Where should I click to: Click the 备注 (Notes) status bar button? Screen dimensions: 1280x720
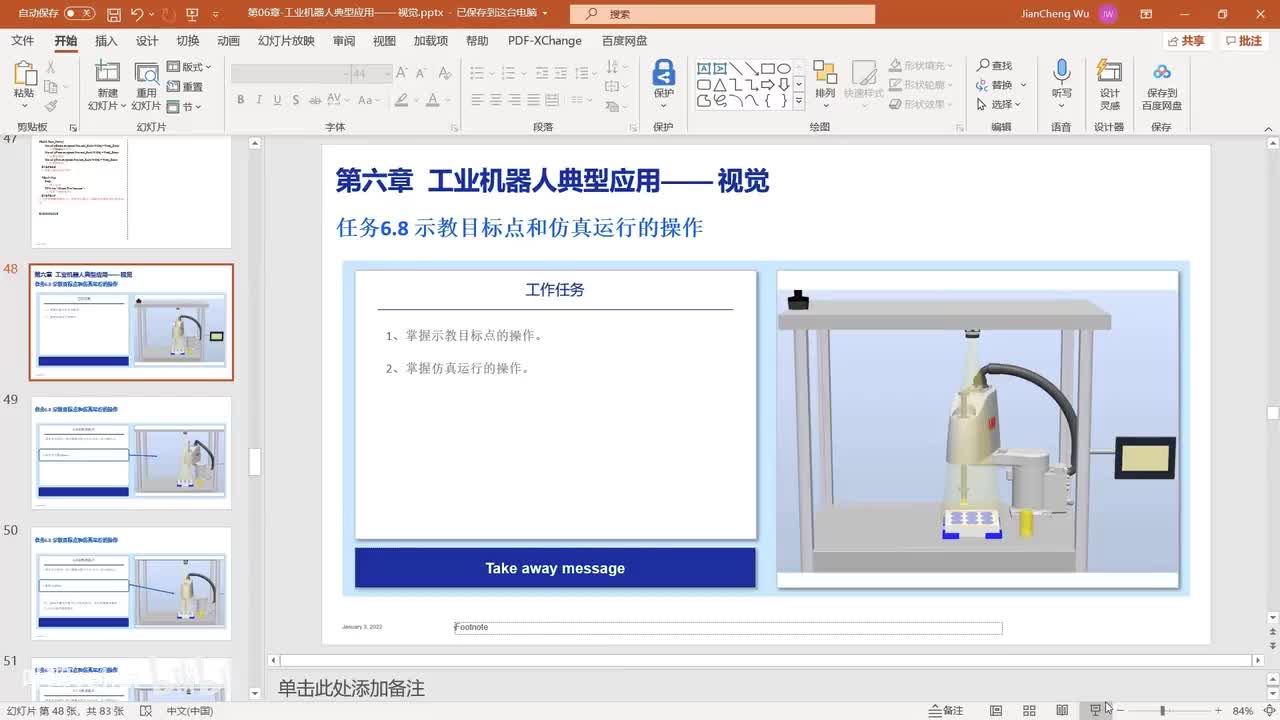coord(946,710)
